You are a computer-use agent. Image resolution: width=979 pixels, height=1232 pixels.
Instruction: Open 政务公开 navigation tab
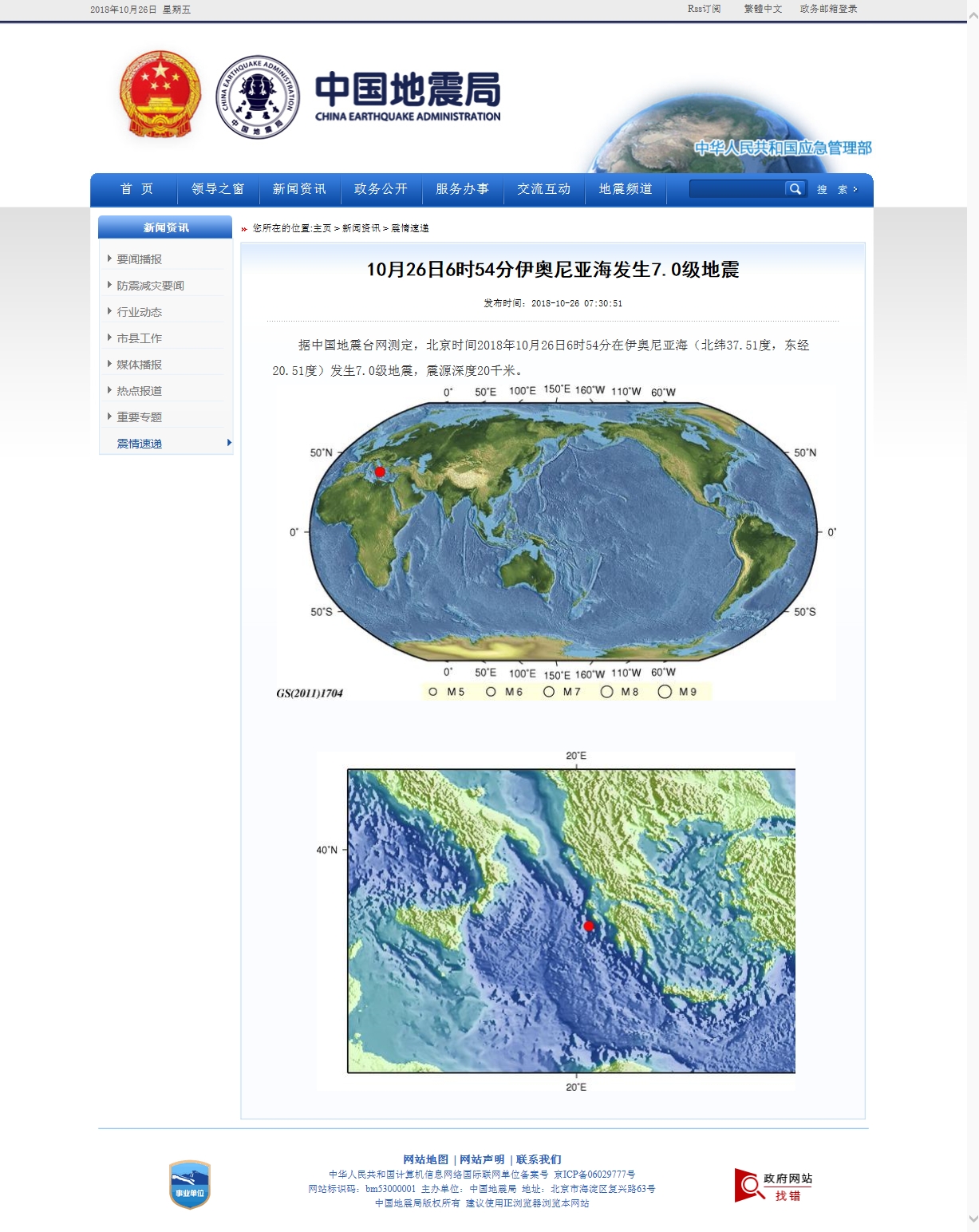pyautogui.click(x=381, y=189)
